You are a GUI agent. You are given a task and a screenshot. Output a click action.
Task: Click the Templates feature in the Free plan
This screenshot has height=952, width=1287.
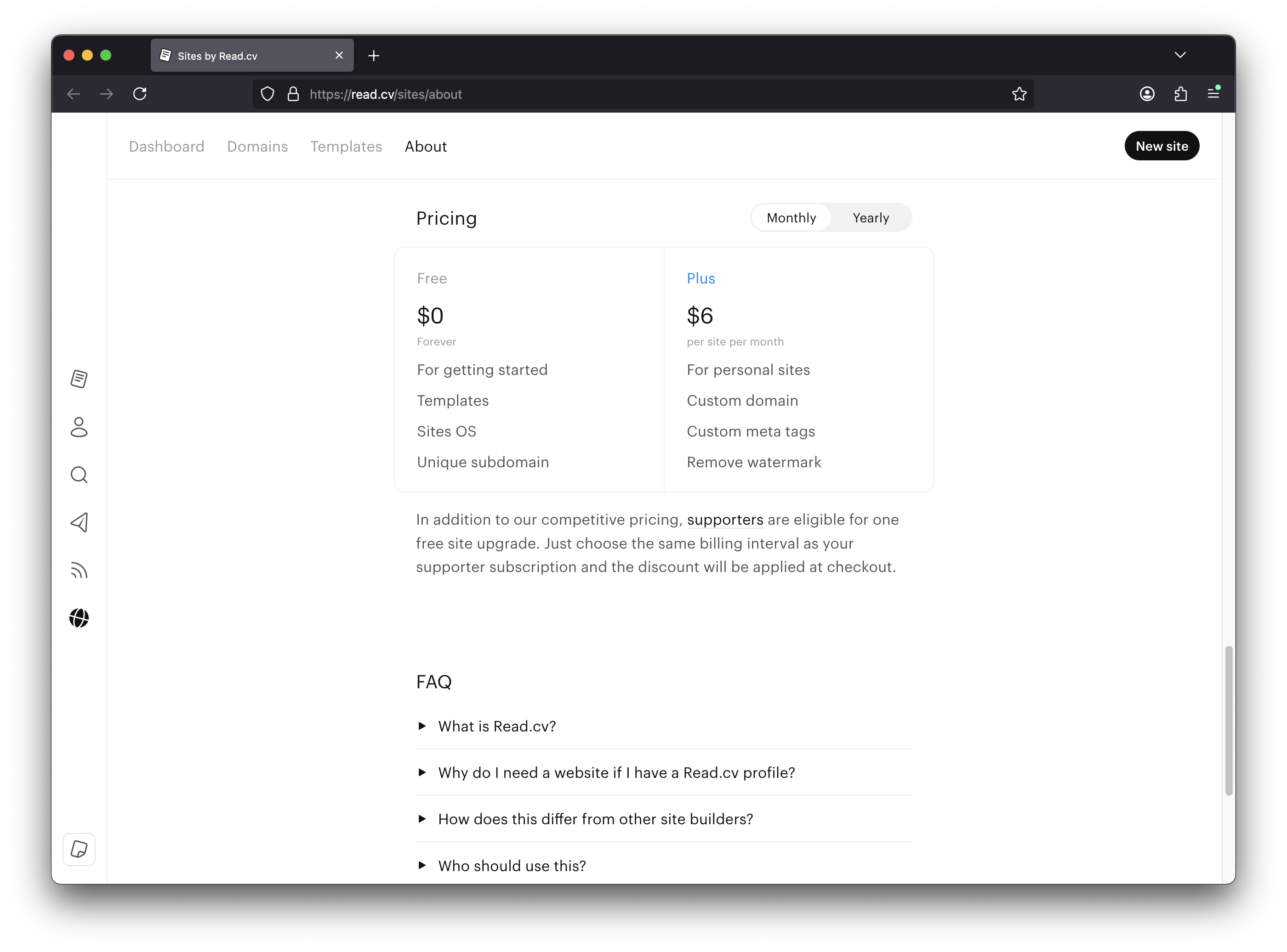click(x=452, y=401)
